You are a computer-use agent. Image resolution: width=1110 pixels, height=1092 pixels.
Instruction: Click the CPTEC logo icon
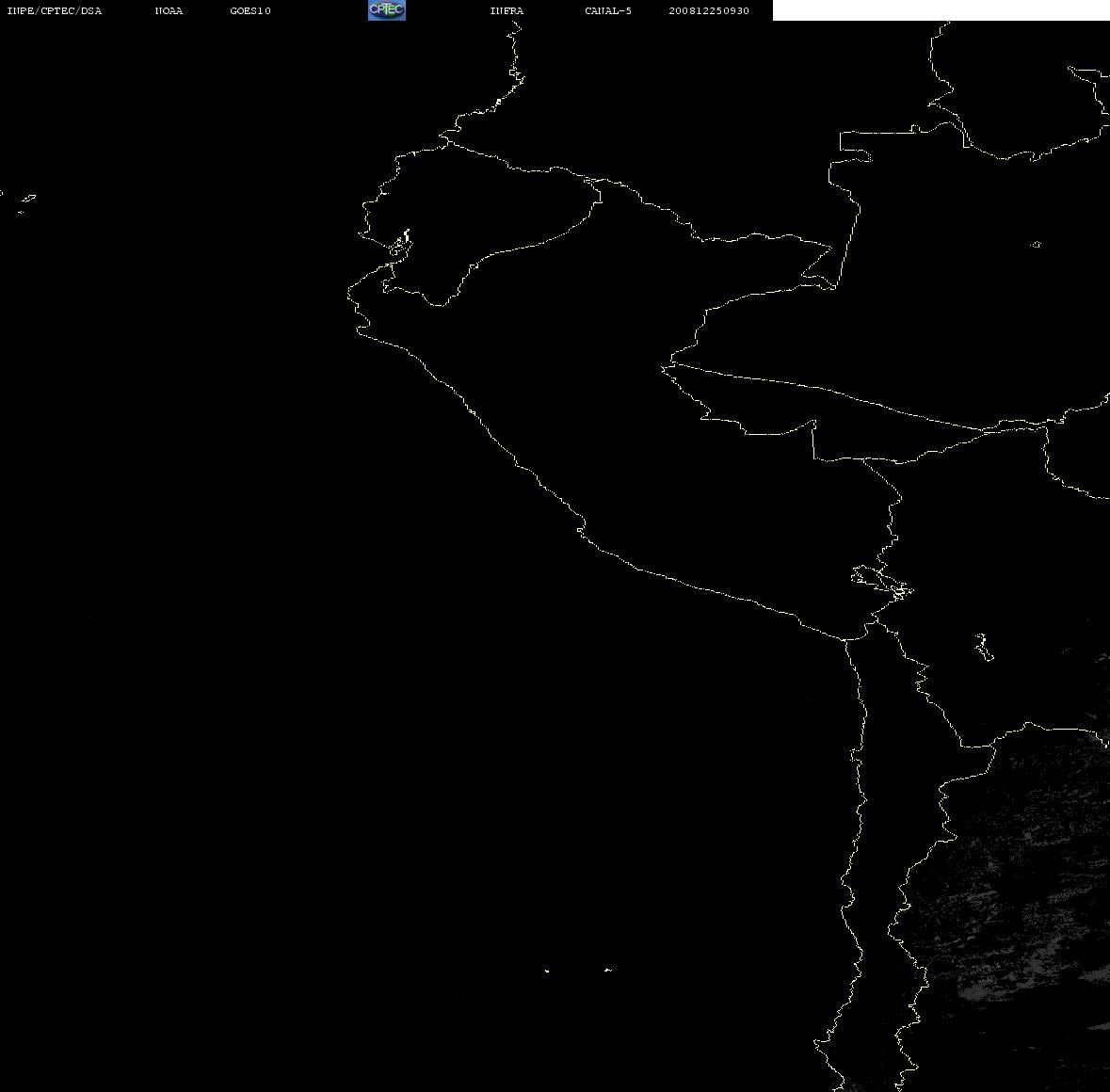point(387,10)
